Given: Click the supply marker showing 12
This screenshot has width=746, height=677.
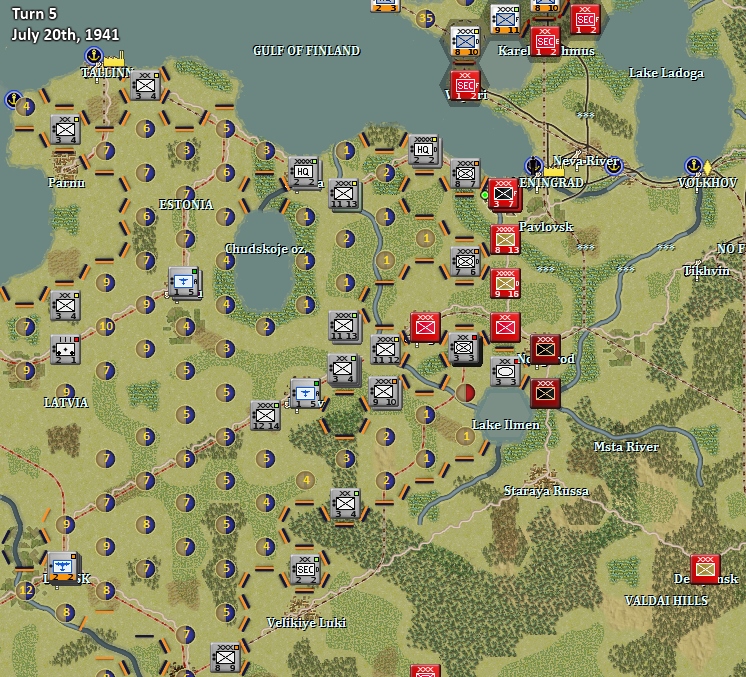Looking at the screenshot, I should (26, 591).
